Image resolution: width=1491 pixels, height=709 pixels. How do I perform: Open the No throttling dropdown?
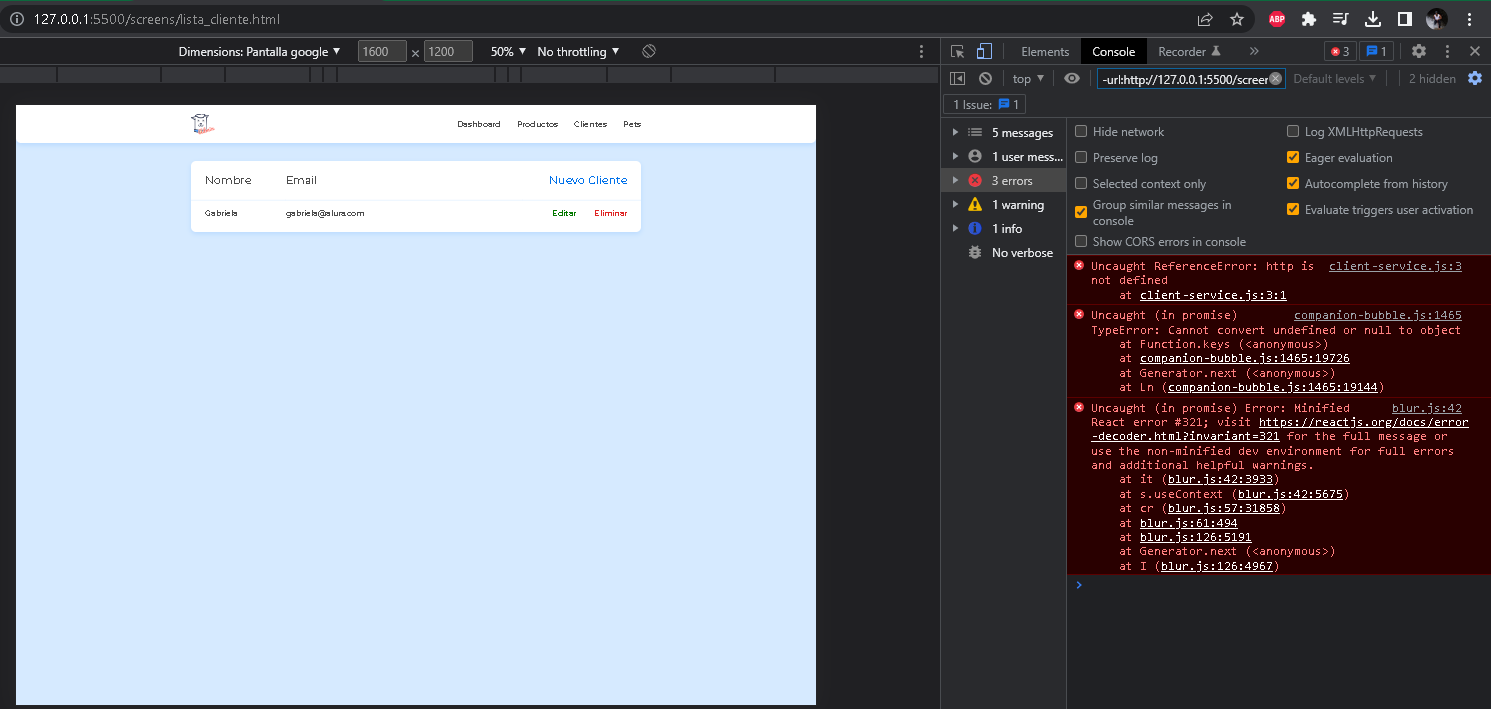(578, 51)
